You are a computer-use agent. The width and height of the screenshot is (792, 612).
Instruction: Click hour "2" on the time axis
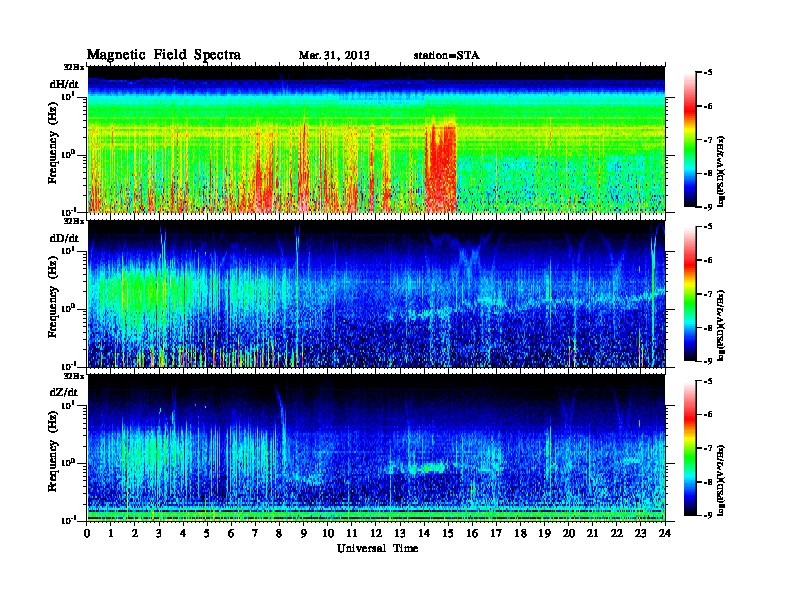[135, 533]
